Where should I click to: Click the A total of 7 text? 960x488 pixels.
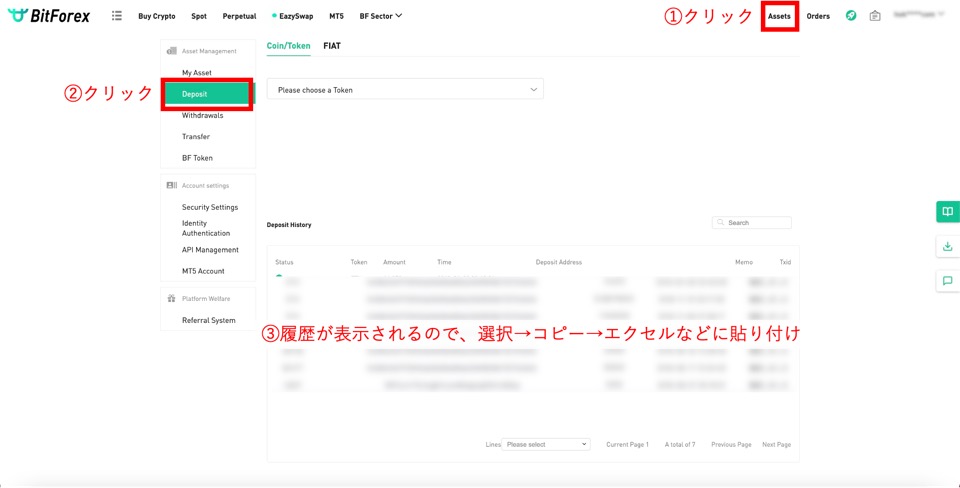pos(680,445)
